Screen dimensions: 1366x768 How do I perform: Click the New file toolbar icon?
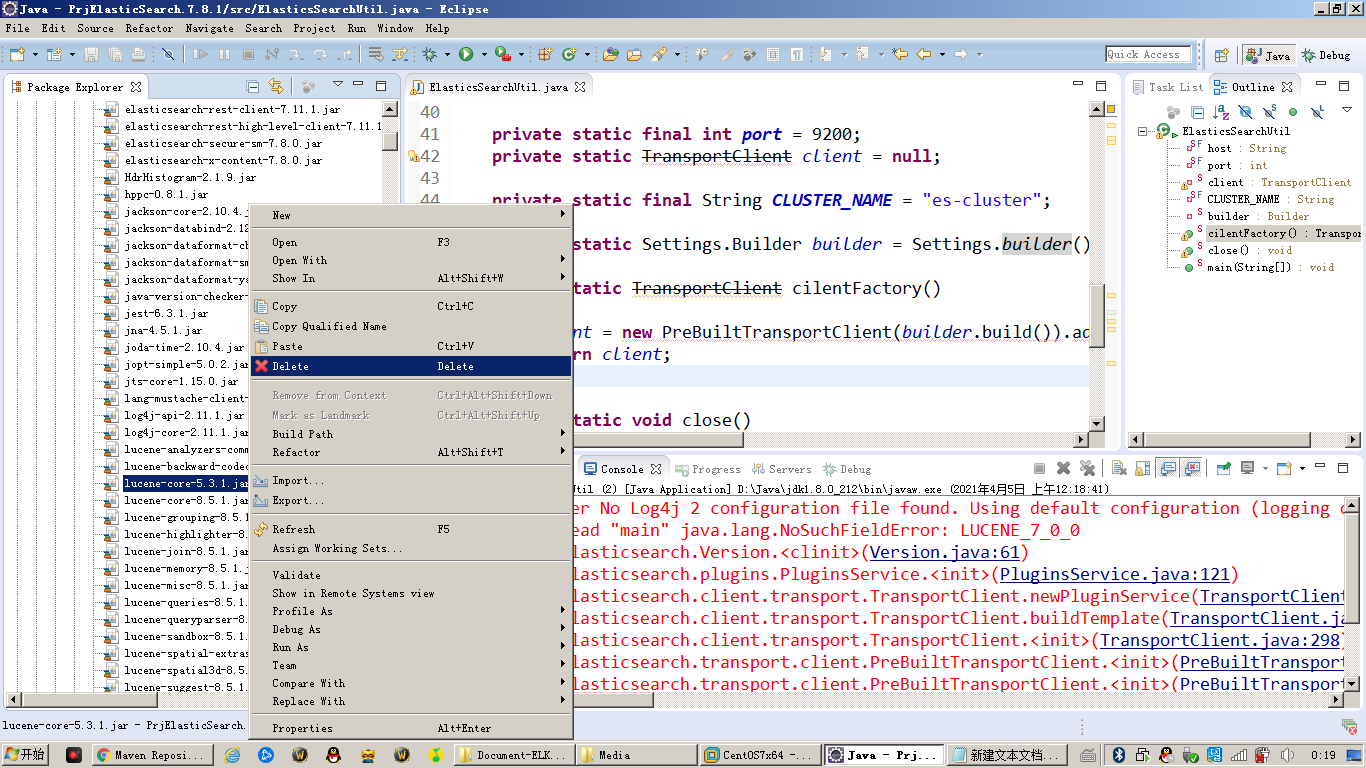(x=17, y=54)
